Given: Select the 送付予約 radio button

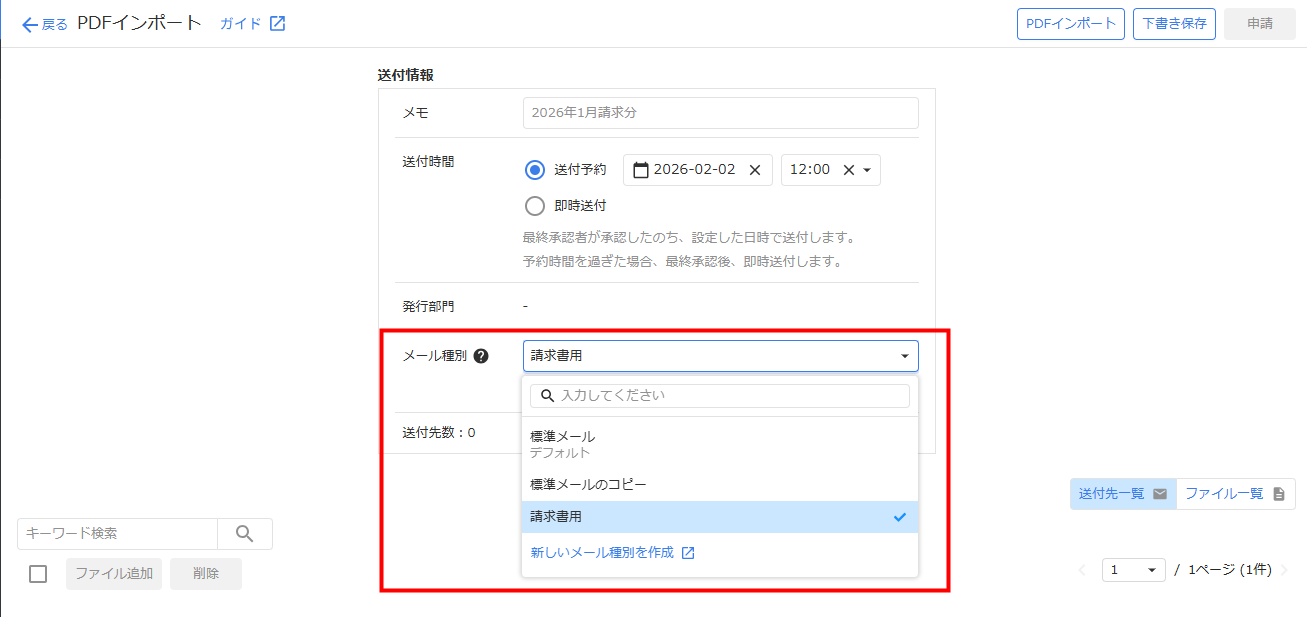Looking at the screenshot, I should coord(535,170).
